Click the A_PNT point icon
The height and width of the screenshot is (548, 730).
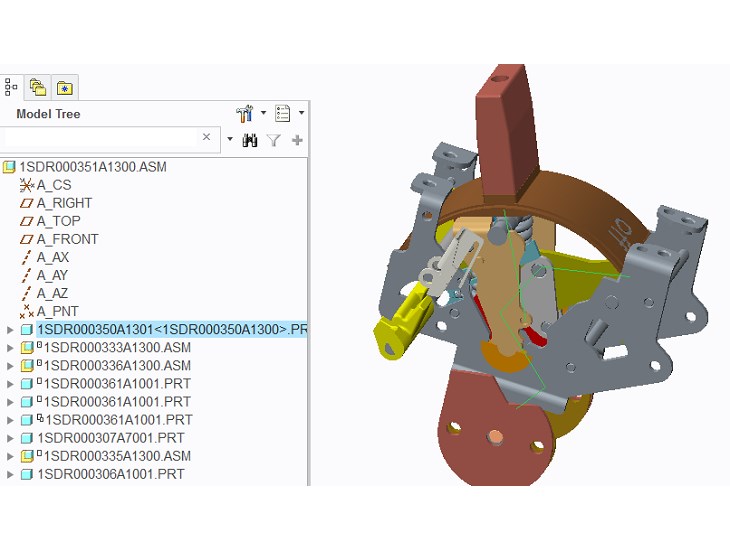27,311
